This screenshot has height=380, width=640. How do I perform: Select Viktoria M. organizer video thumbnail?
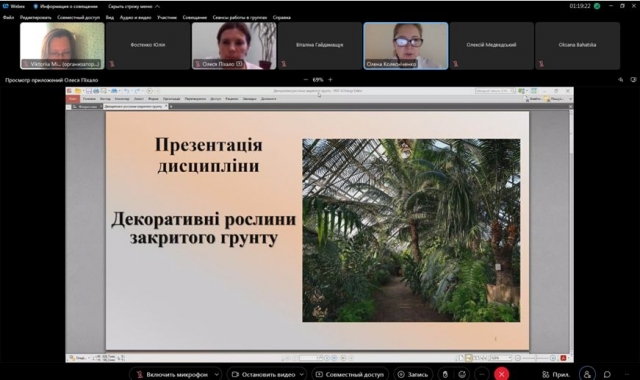pyautogui.click(x=62, y=46)
